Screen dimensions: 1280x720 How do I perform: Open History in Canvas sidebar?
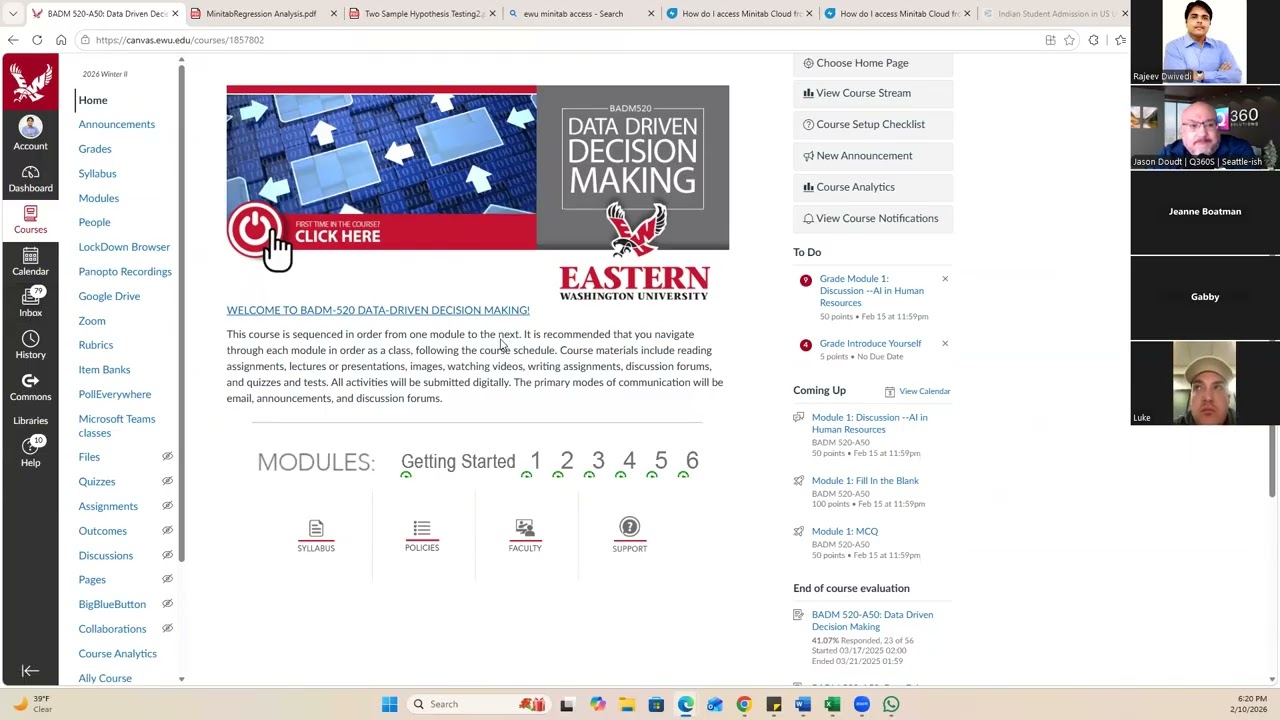[x=30, y=345]
